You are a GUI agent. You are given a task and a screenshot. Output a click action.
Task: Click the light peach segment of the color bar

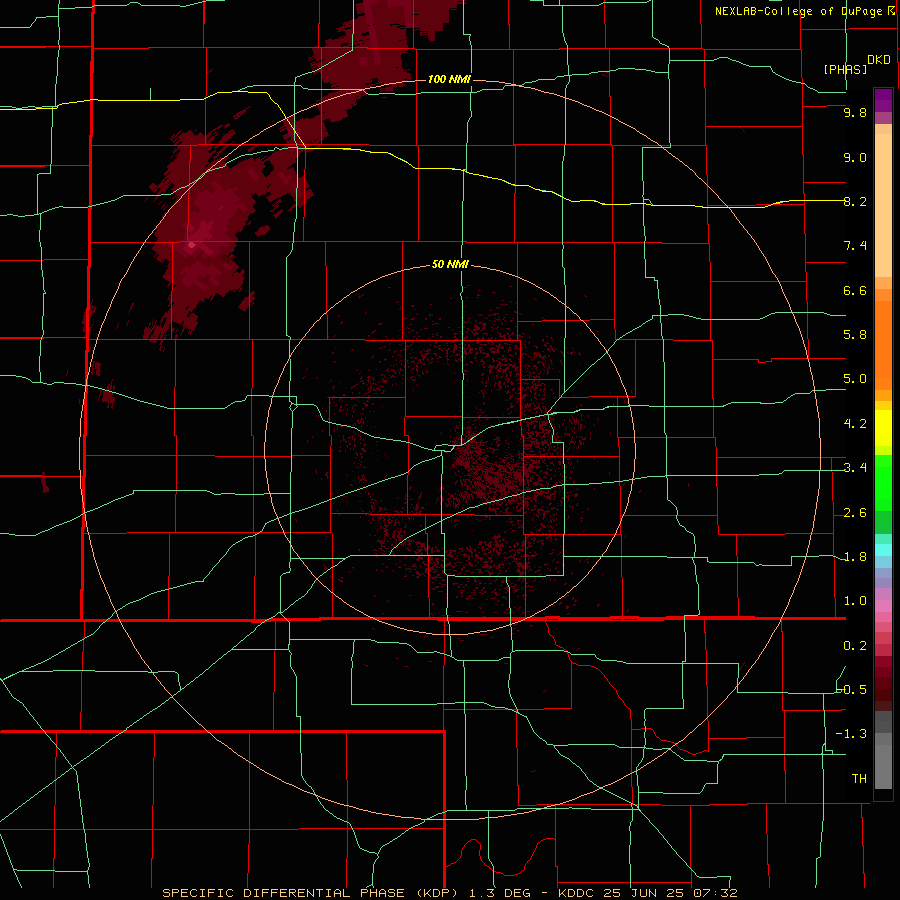click(883, 205)
